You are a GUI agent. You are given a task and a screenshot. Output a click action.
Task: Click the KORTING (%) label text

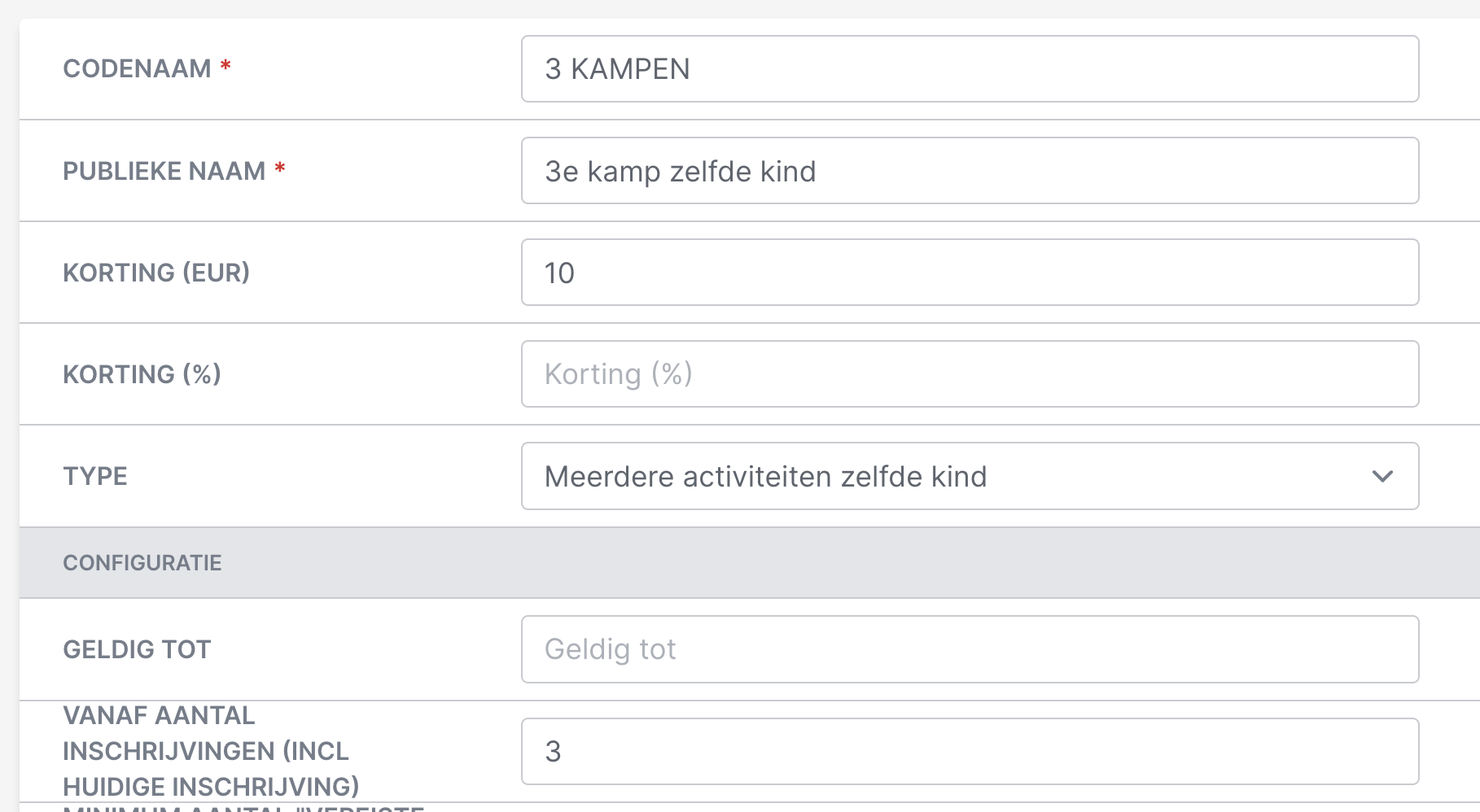coord(142,374)
